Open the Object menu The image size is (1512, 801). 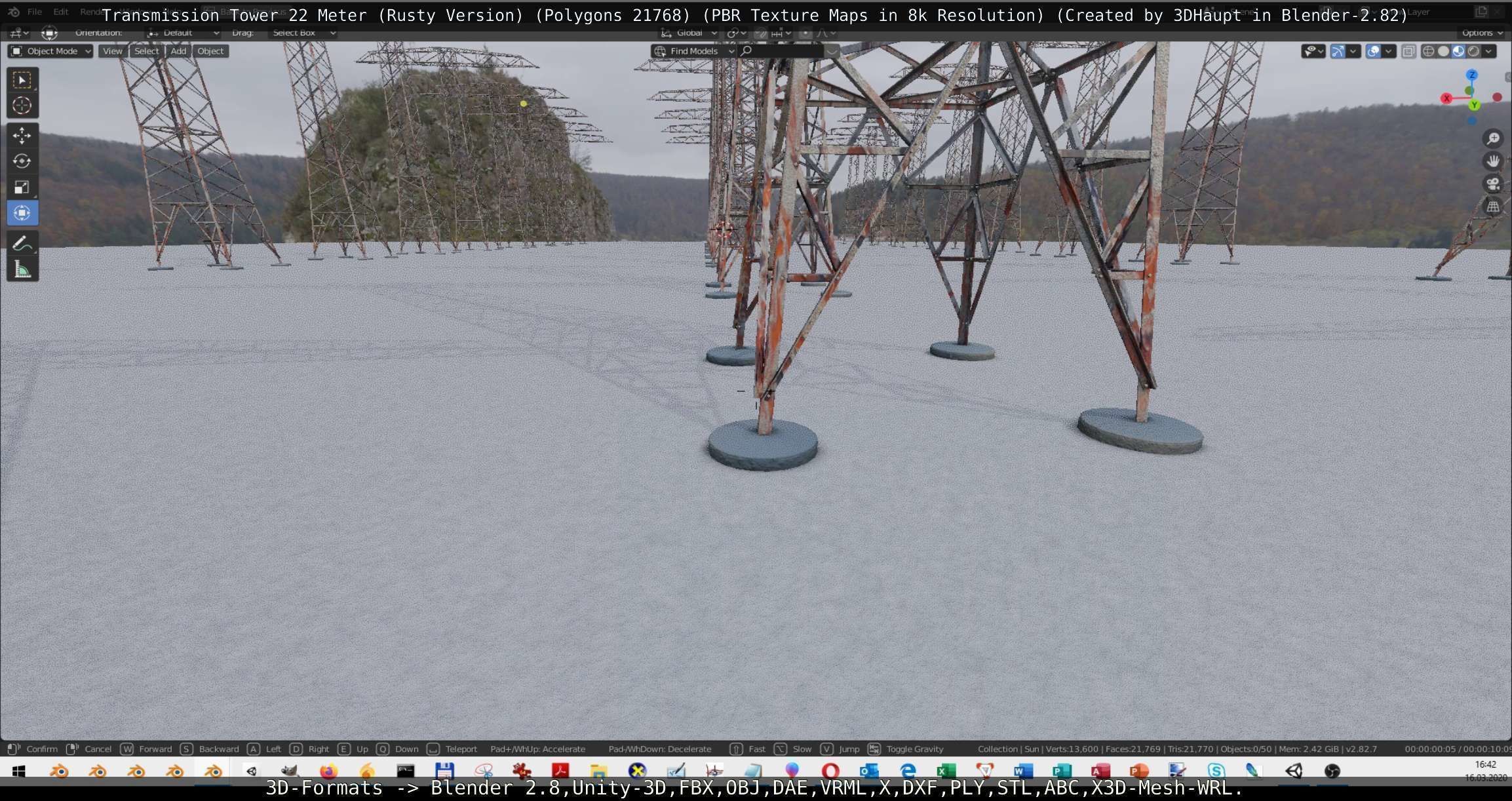(210, 51)
